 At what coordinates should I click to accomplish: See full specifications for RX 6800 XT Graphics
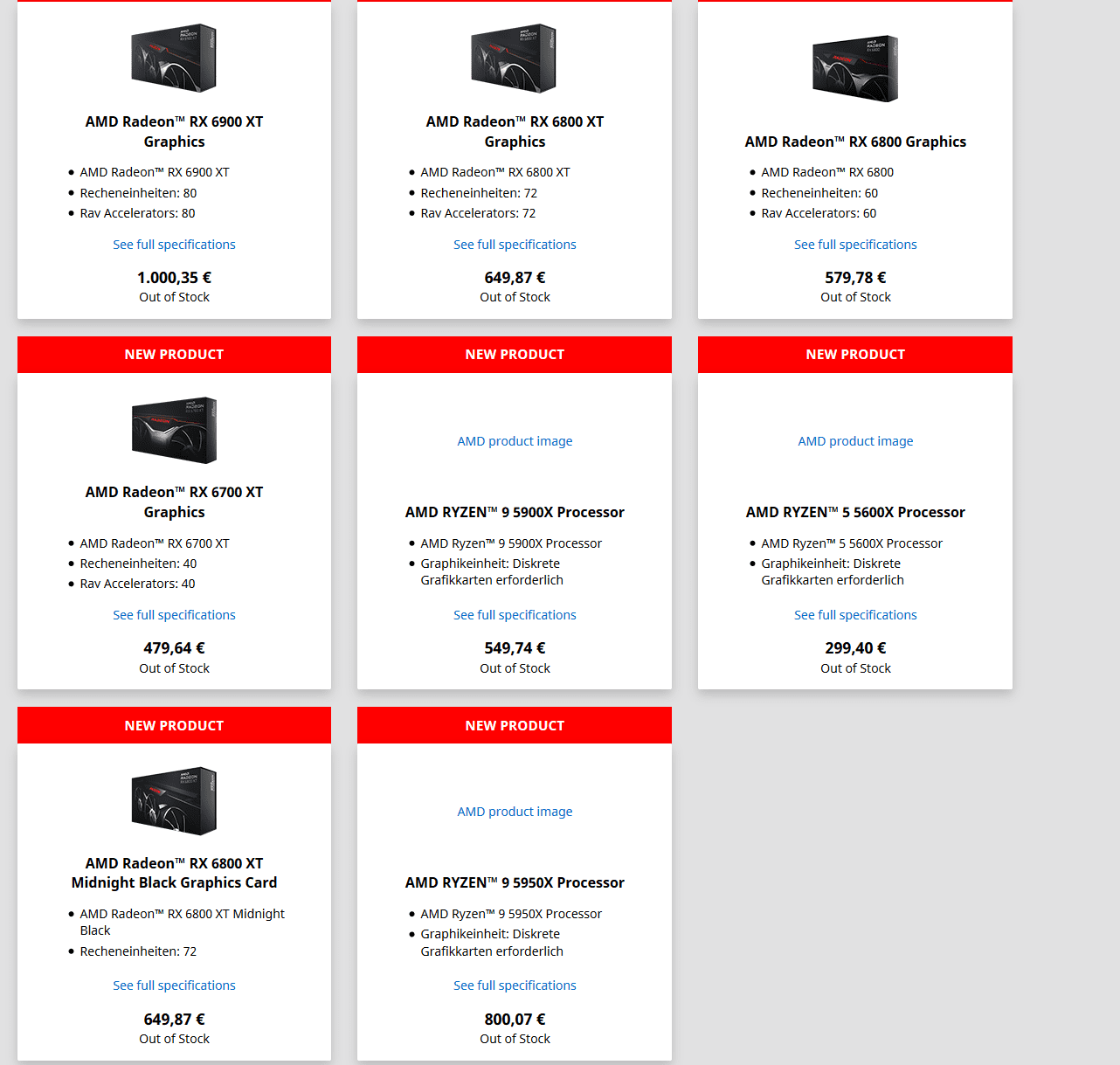515,245
